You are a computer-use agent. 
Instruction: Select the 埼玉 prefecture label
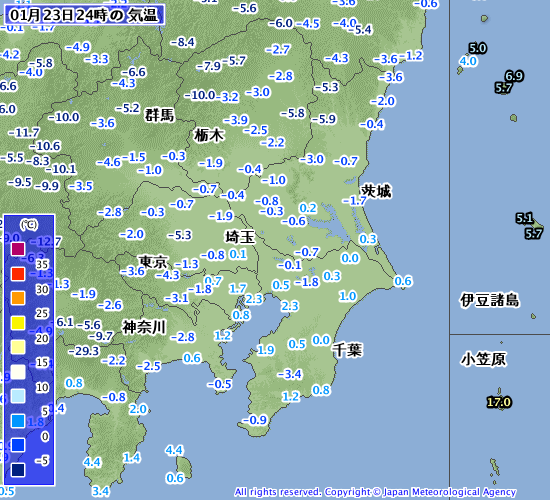pos(240,237)
